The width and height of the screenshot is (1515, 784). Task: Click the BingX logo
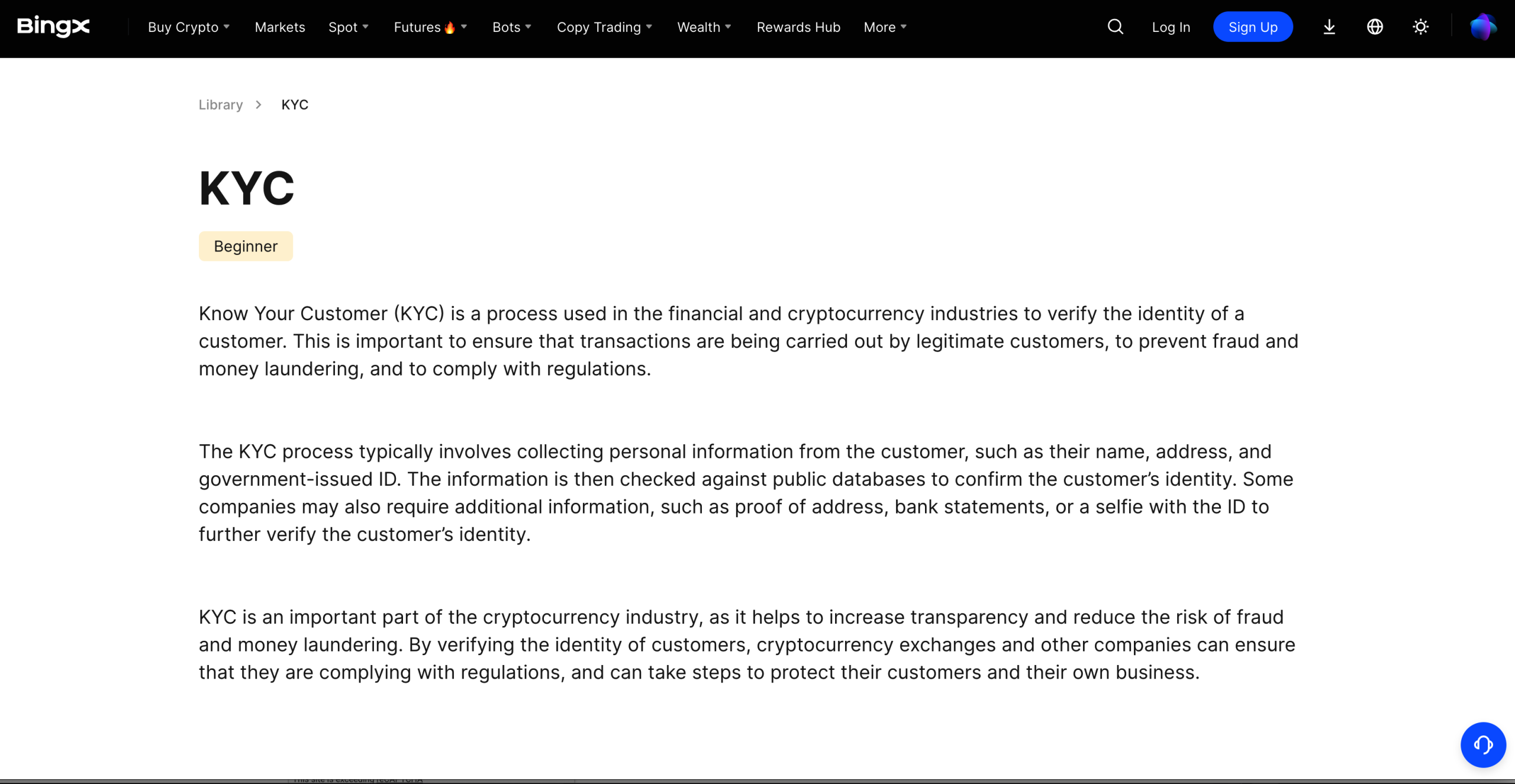point(53,27)
